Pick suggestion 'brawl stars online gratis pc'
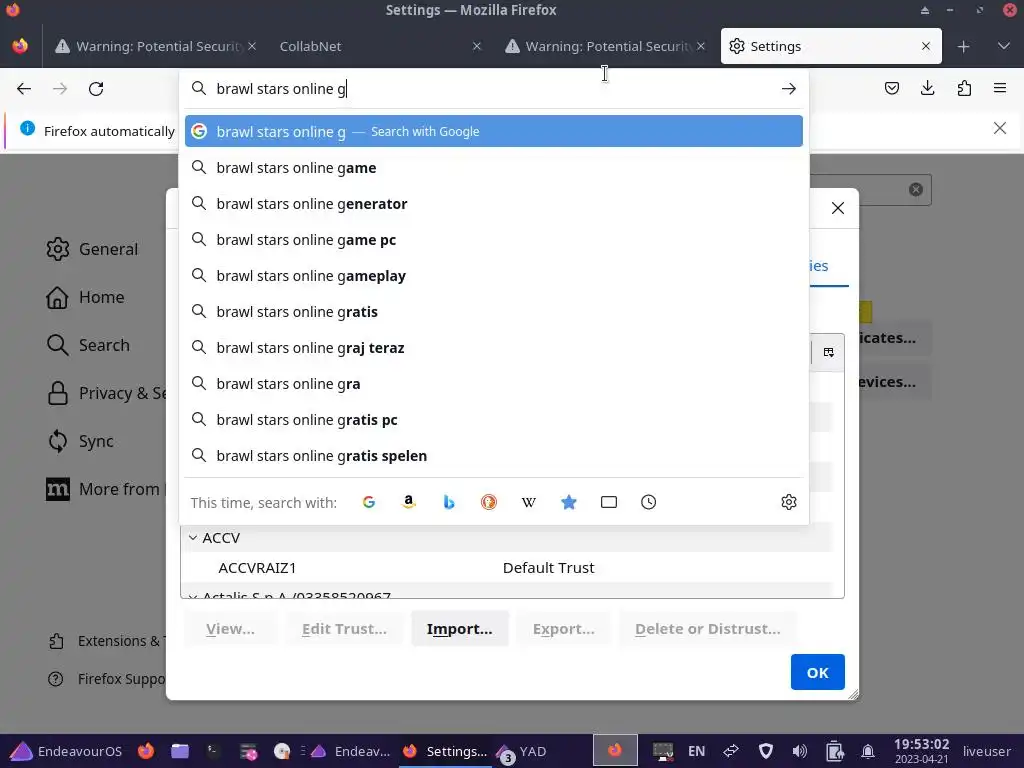This screenshot has height=768, width=1024. 494,419
